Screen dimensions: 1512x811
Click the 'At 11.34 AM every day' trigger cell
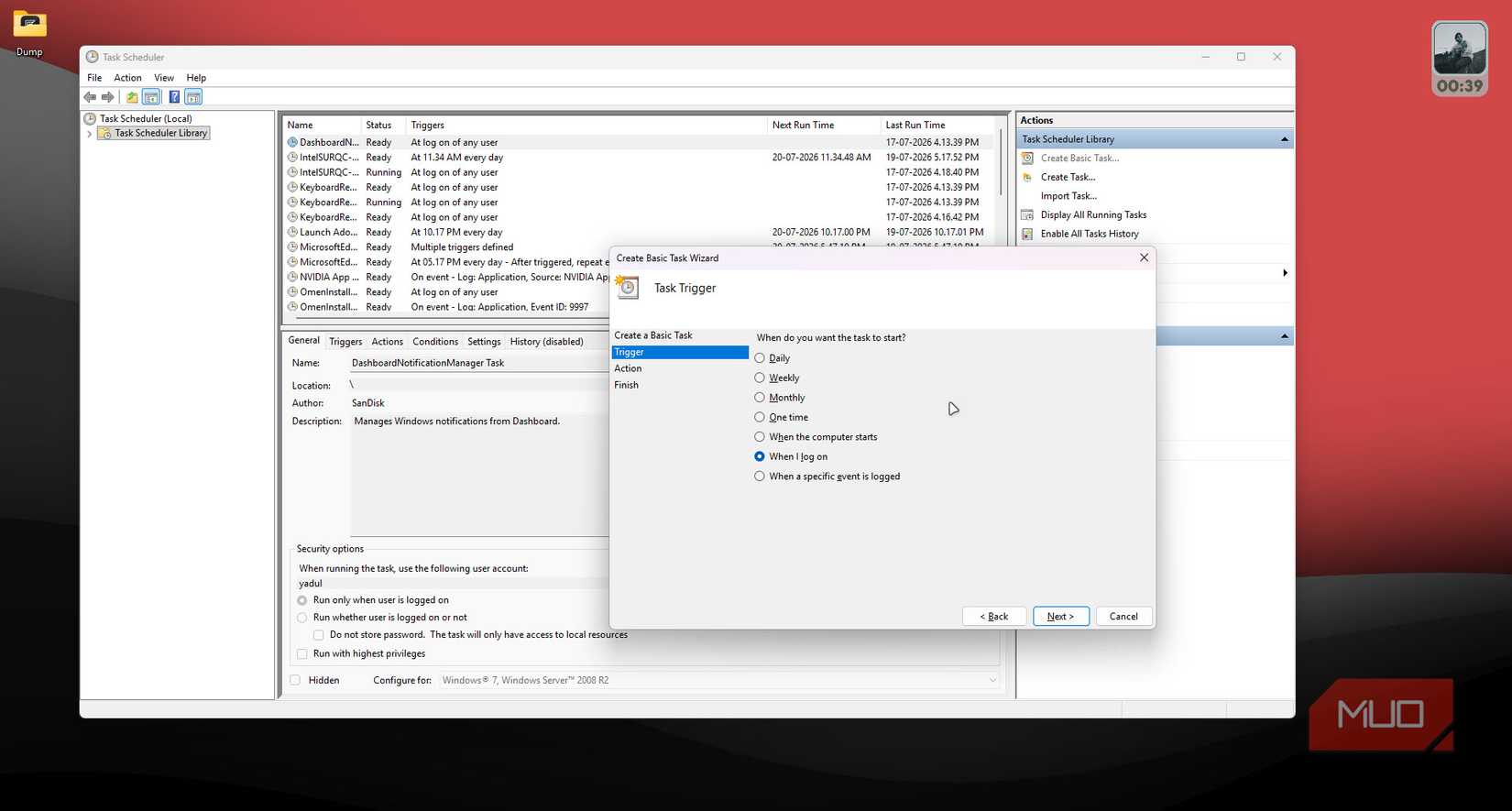(457, 158)
